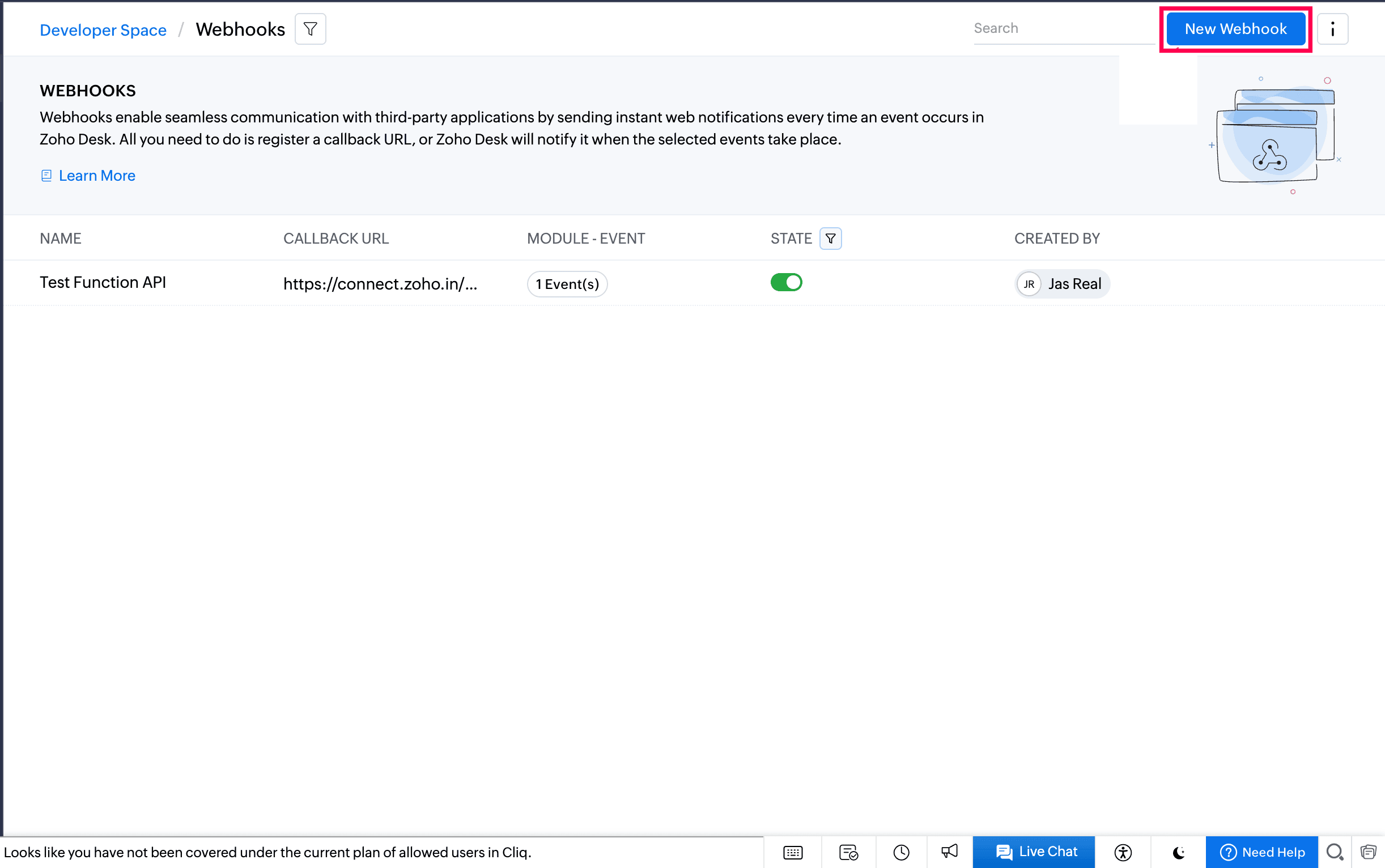
Task: Open the more options info button
Action: 1332,29
